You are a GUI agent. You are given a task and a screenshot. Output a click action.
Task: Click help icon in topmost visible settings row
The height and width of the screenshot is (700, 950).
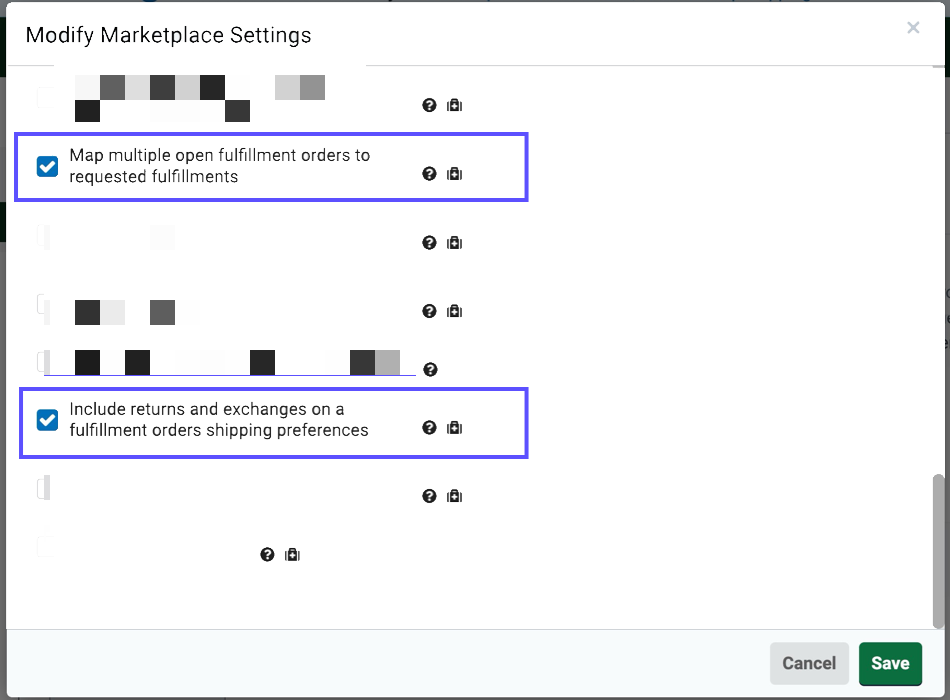coord(430,105)
